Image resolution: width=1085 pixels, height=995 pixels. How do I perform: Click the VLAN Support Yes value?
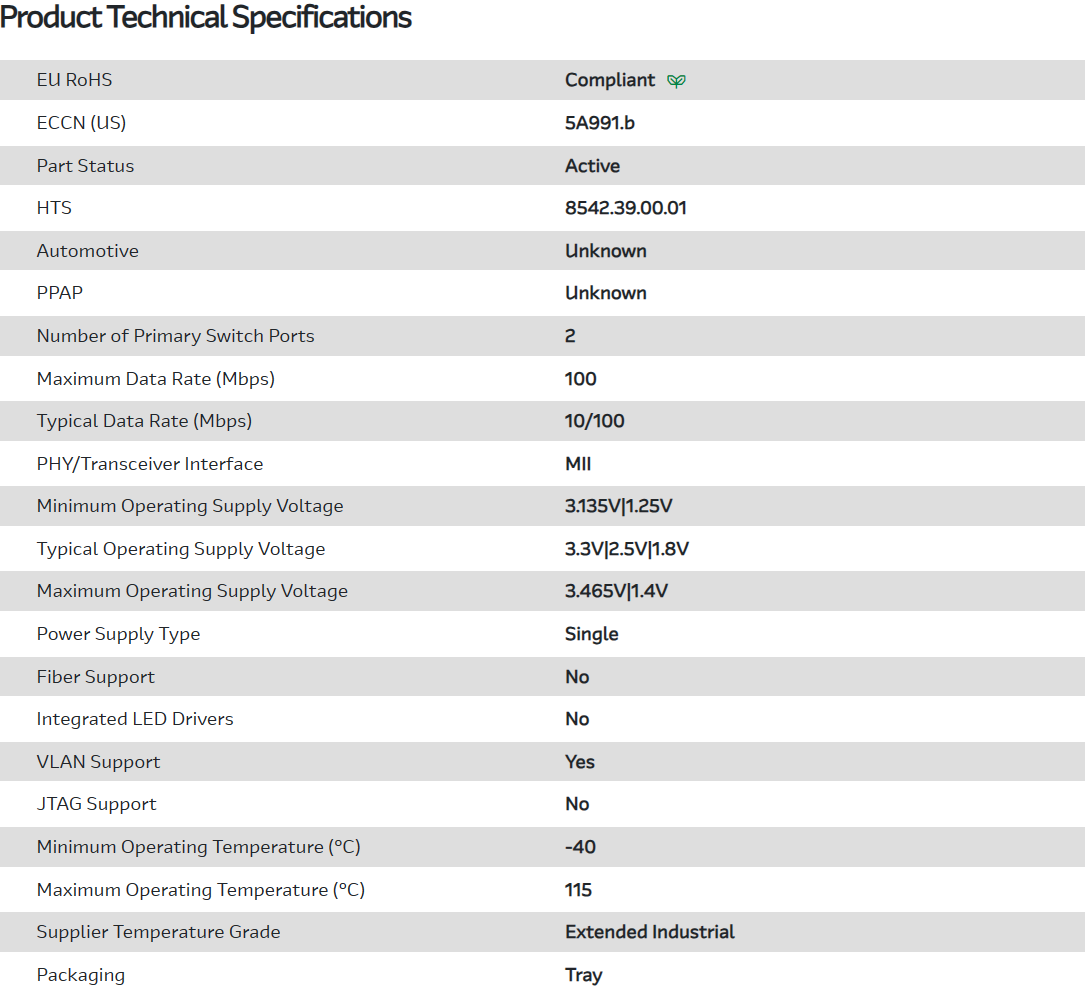click(x=579, y=762)
